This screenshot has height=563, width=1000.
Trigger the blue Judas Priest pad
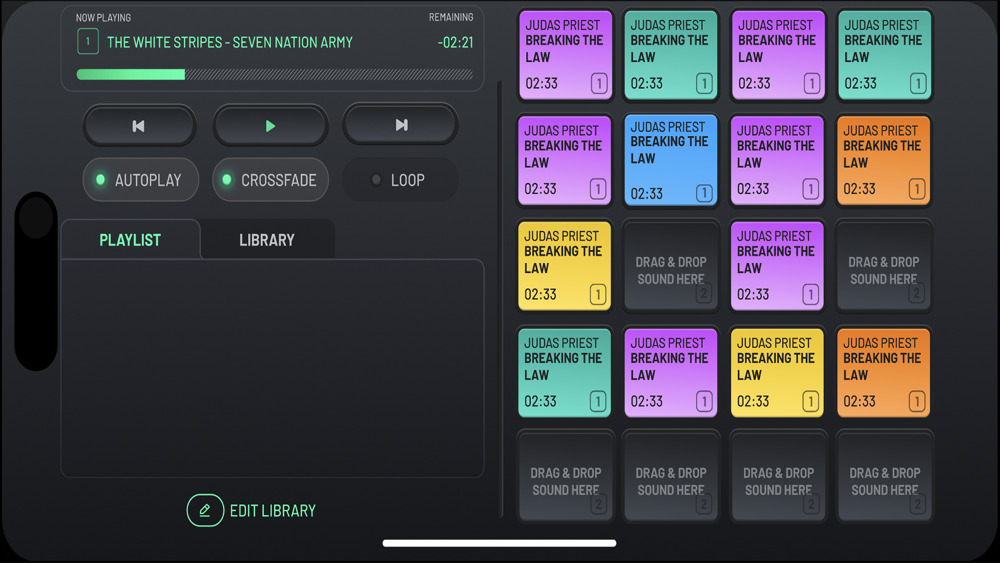pos(670,160)
